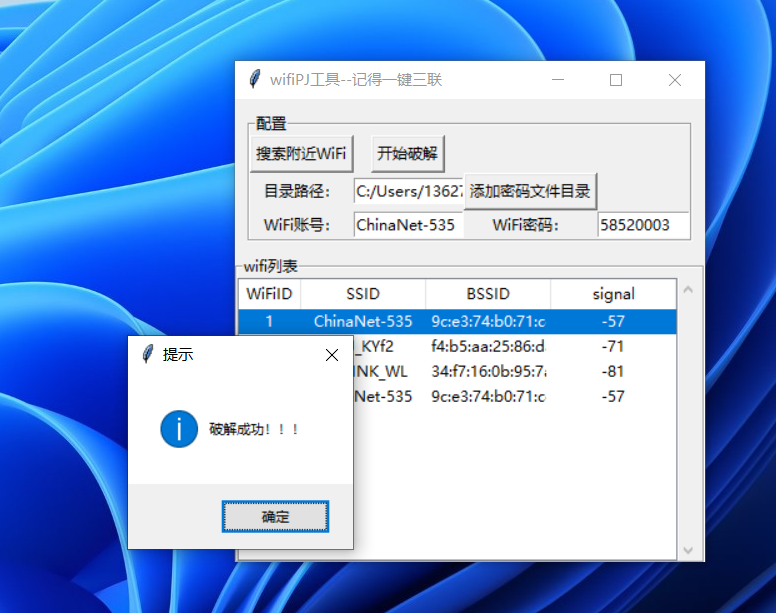The width and height of the screenshot is (776, 613).
Task: Click the 搜索附近WiFi button
Action: 301,153
